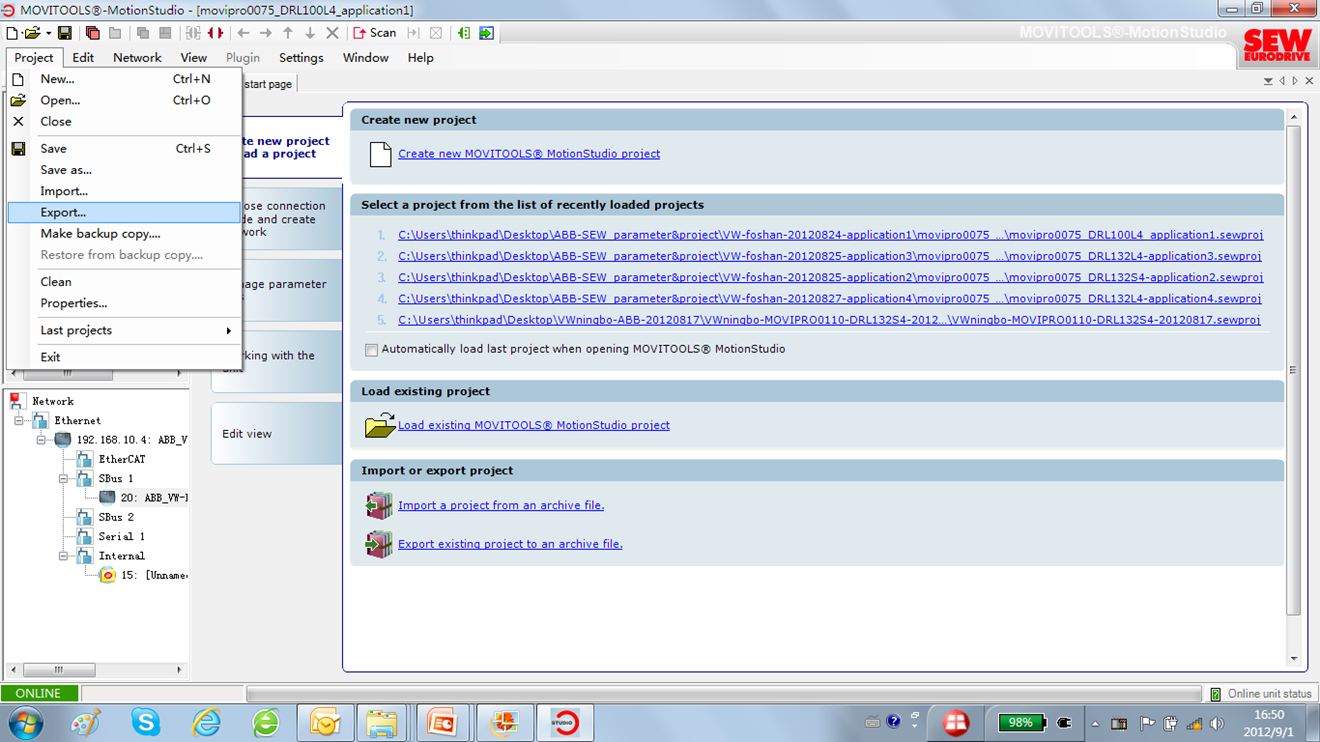Click the new document icon under Create new project
The image size is (1320, 742).
[x=380, y=154]
